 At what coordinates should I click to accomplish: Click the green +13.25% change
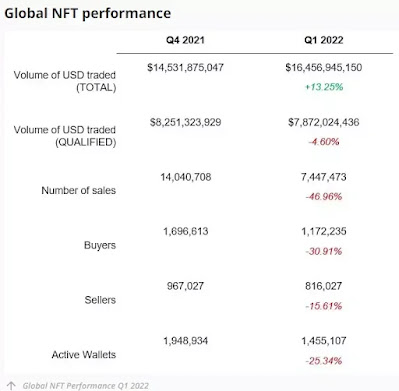[x=324, y=87]
